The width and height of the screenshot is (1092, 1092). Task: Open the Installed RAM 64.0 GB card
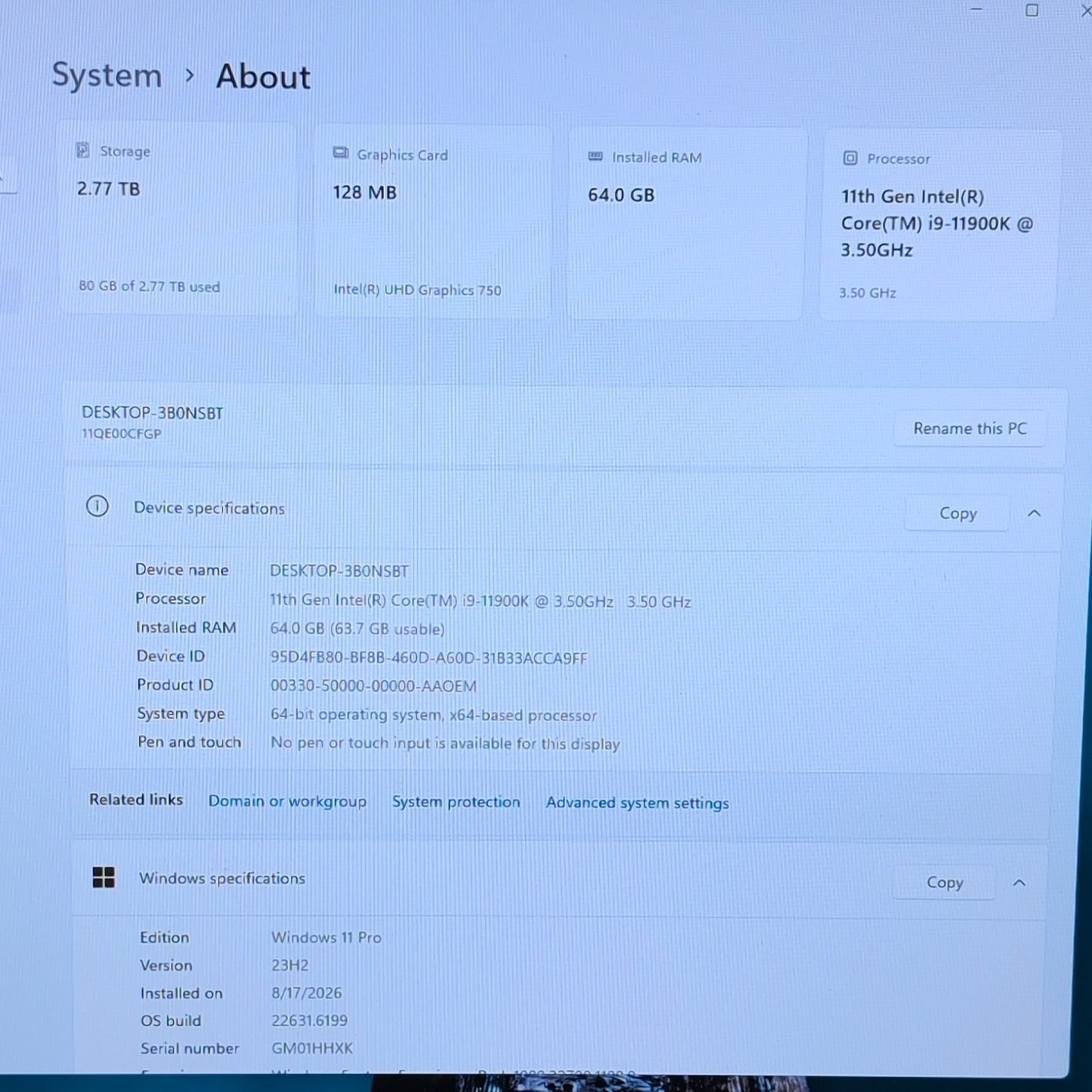click(x=686, y=224)
